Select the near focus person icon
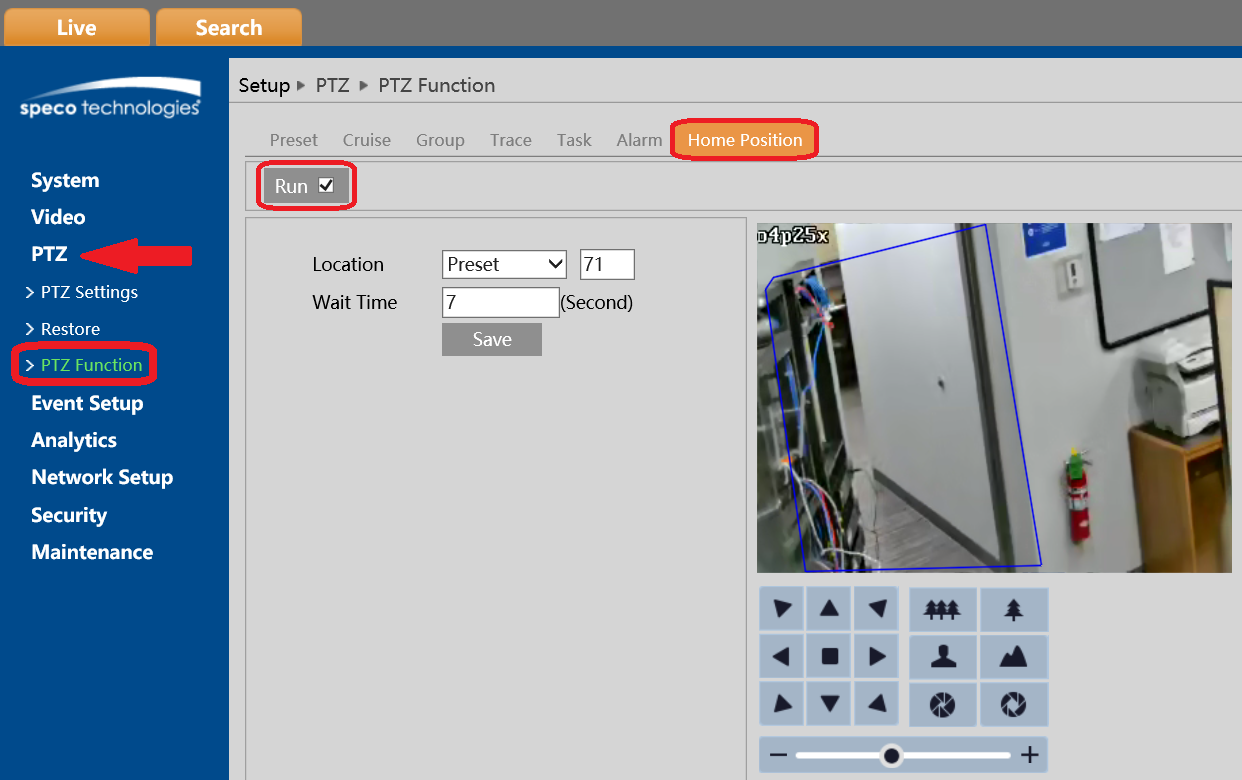Screen dimensions: 1242x780 (x=943, y=656)
